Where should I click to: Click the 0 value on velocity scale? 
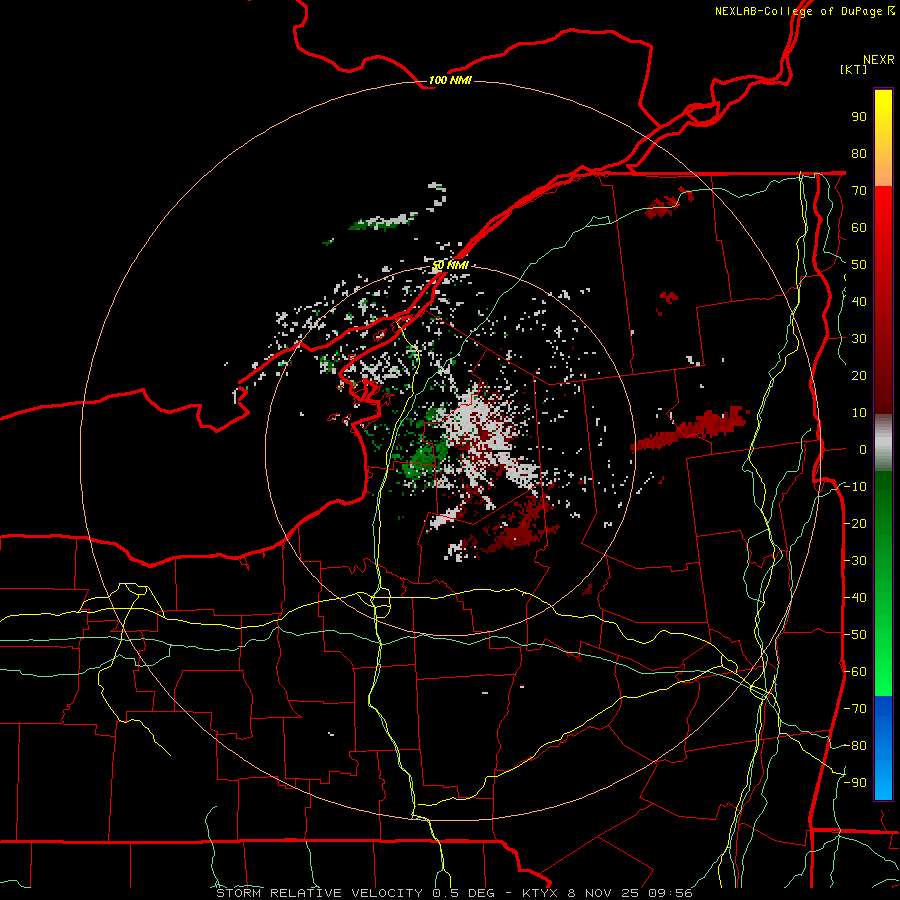(x=863, y=450)
